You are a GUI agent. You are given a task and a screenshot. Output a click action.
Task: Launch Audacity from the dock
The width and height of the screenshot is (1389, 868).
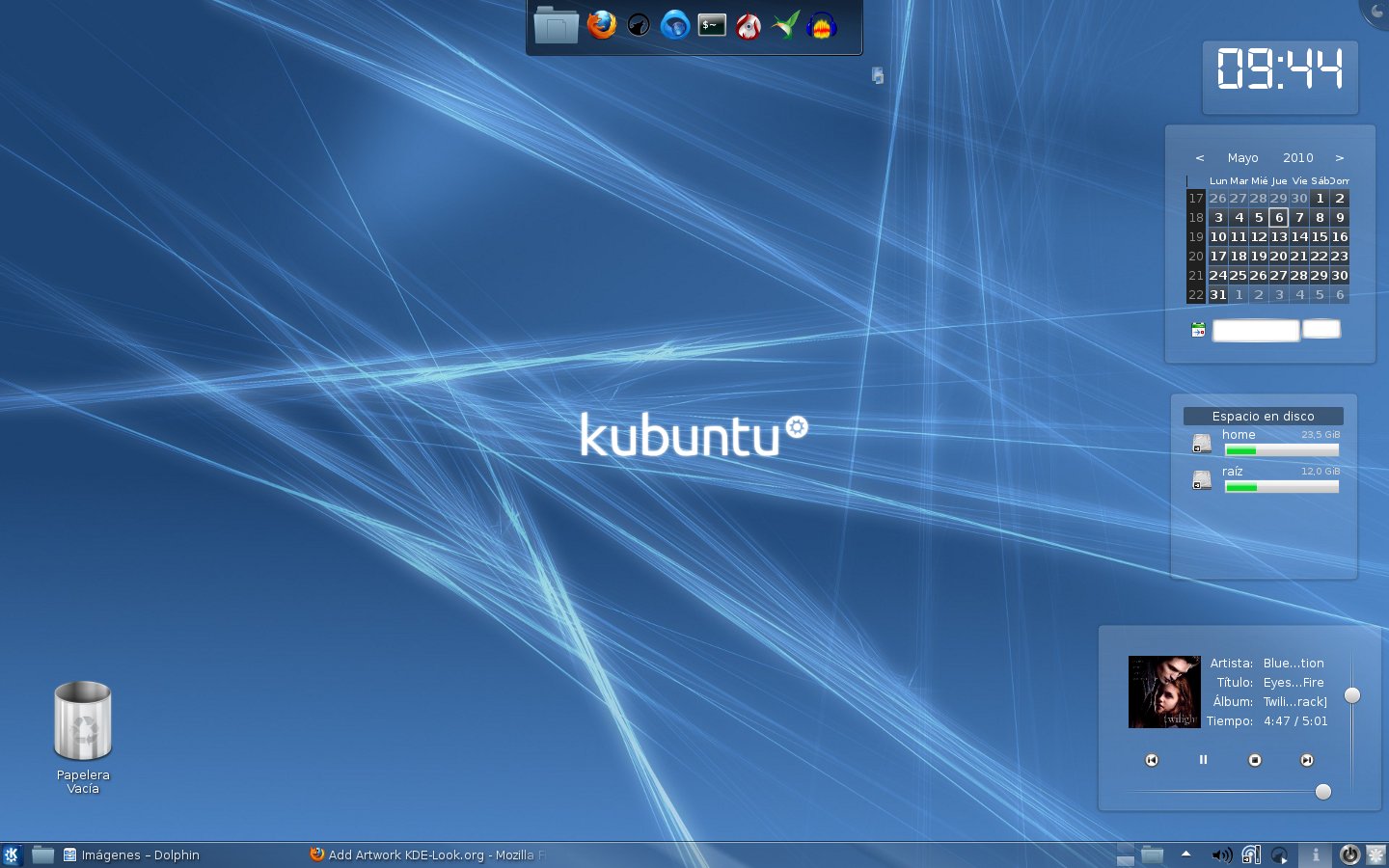point(822,25)
